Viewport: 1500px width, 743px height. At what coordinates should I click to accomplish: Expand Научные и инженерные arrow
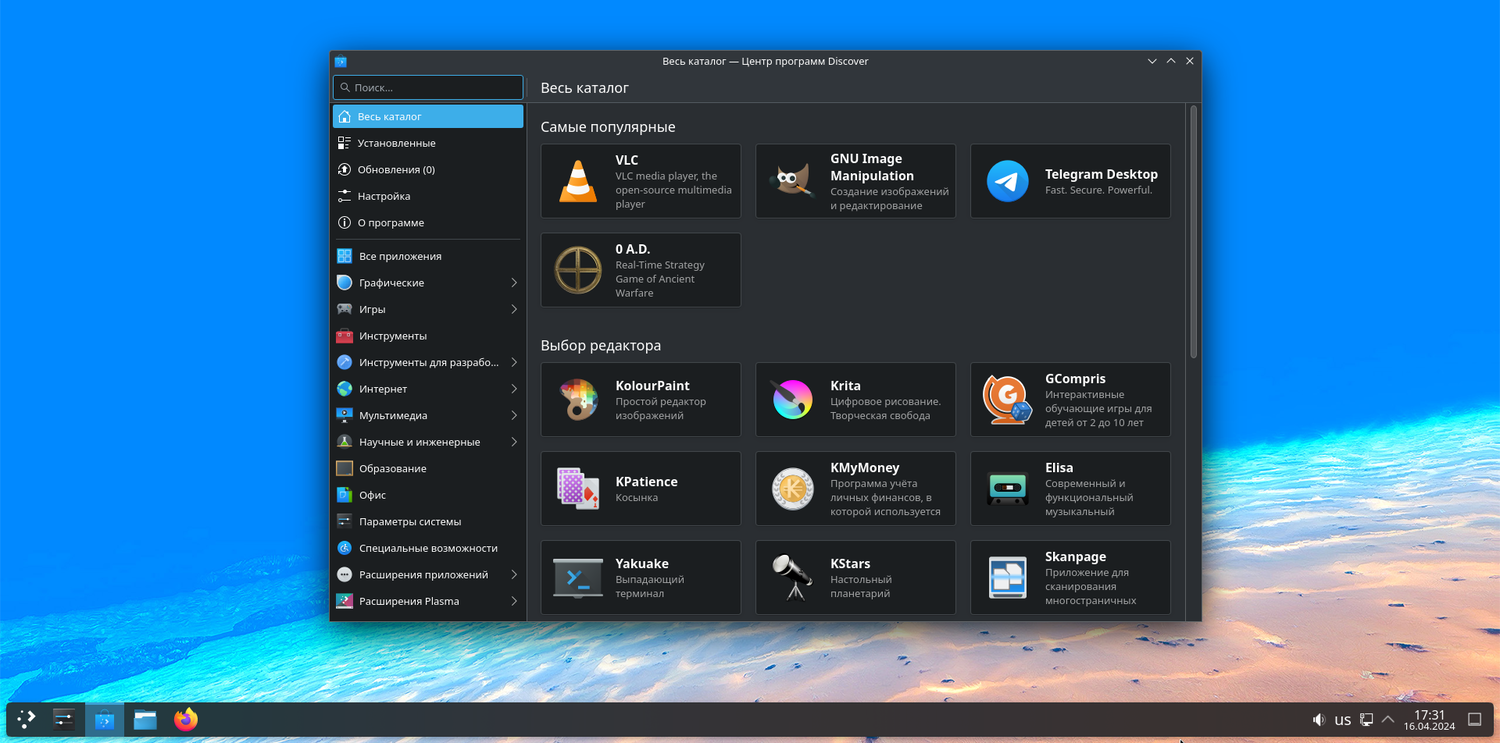coord(514,442)
